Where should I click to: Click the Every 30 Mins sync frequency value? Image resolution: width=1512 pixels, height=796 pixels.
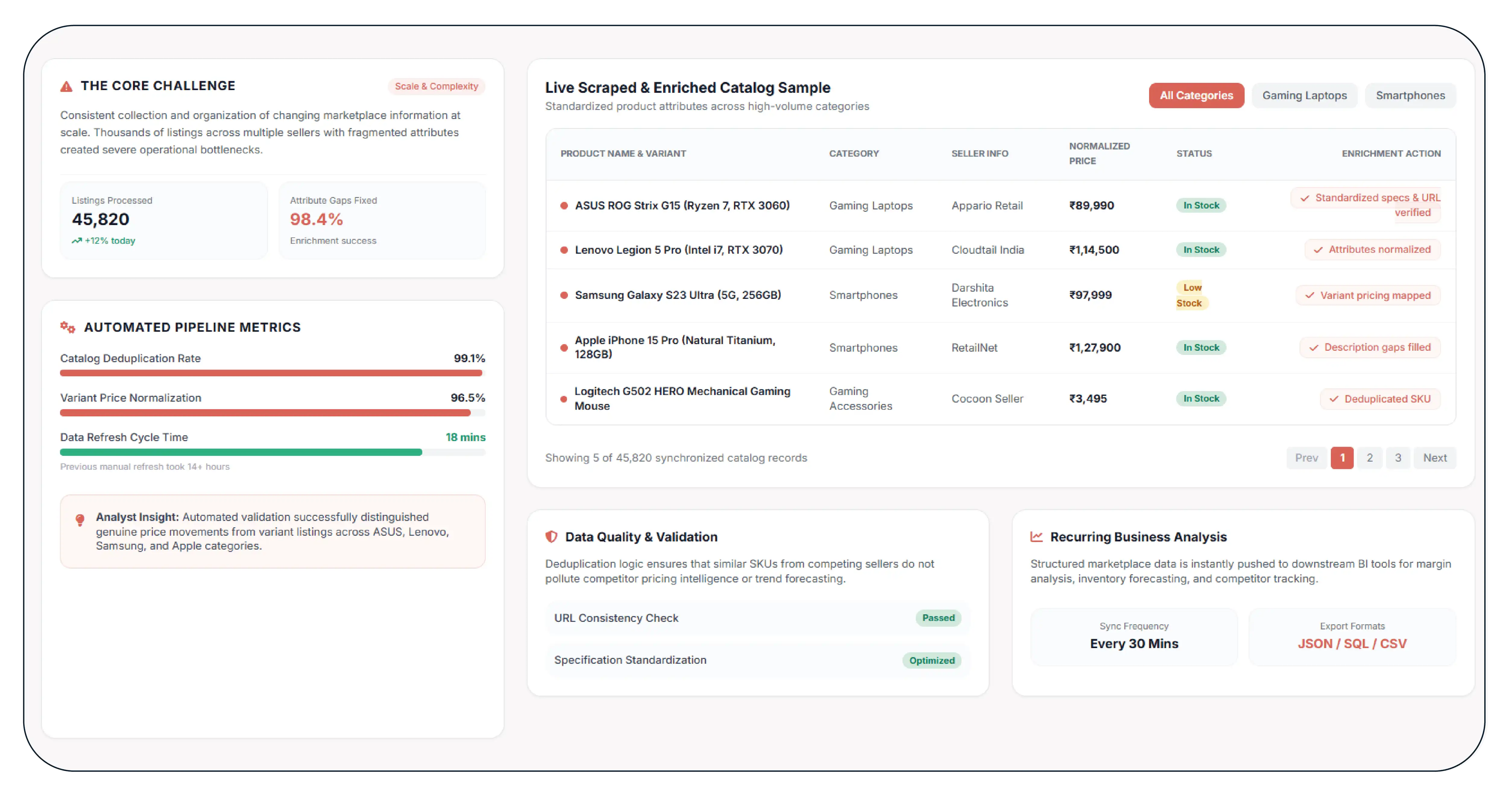pos(1133,644)
